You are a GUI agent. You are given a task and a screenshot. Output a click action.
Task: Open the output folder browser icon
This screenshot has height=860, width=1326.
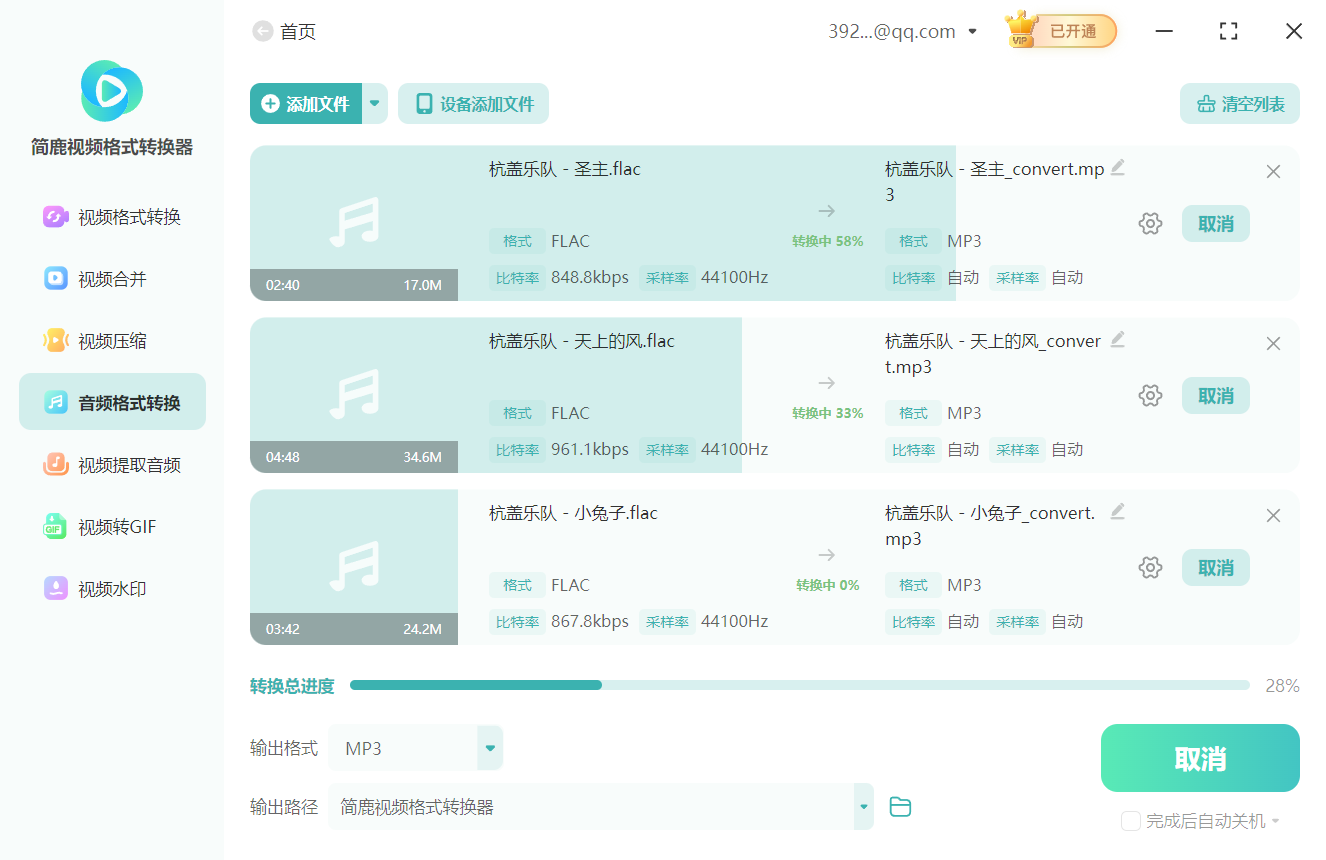coord(900,806)
